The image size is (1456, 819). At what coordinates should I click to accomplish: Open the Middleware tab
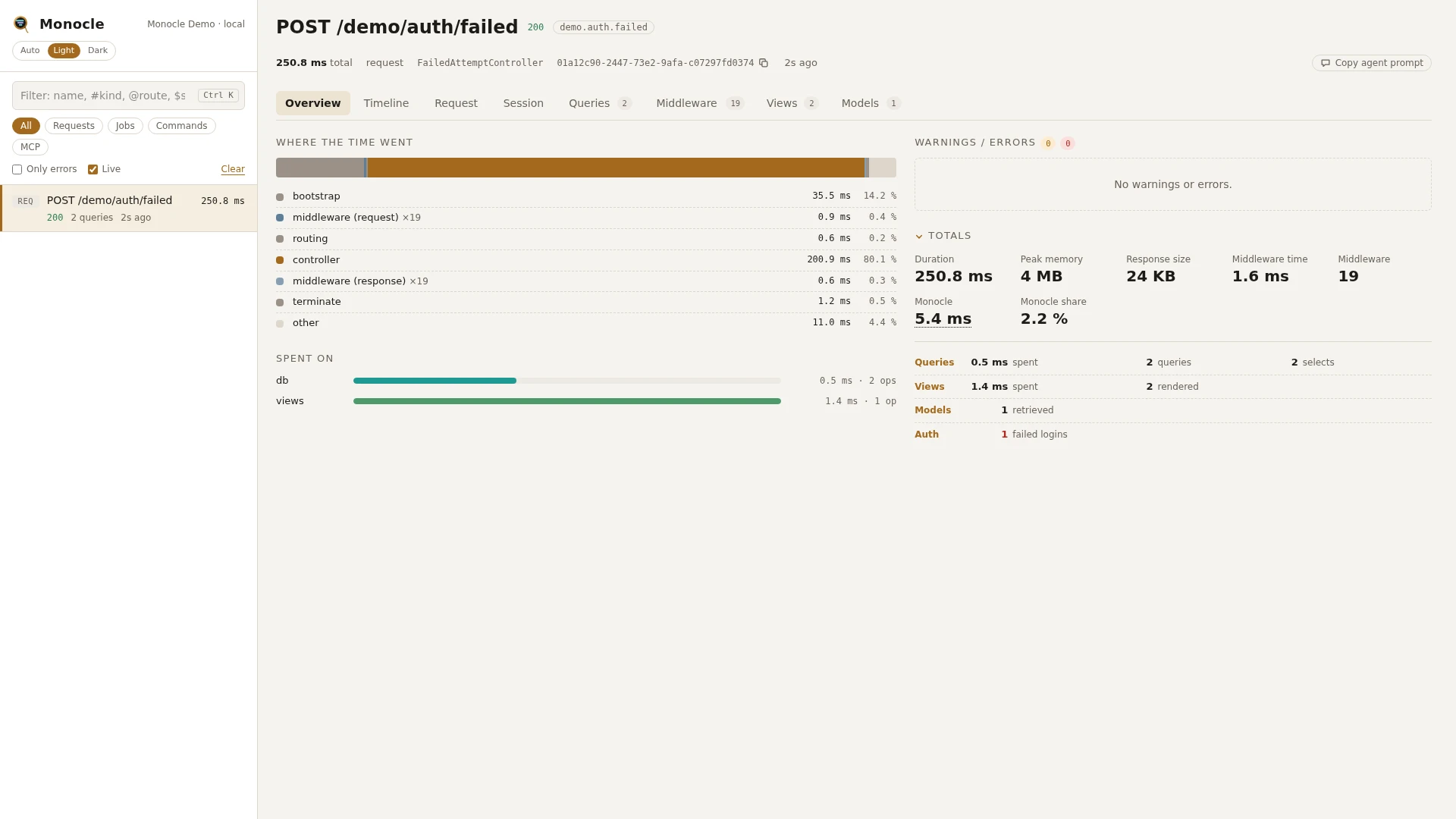(700, 103)
